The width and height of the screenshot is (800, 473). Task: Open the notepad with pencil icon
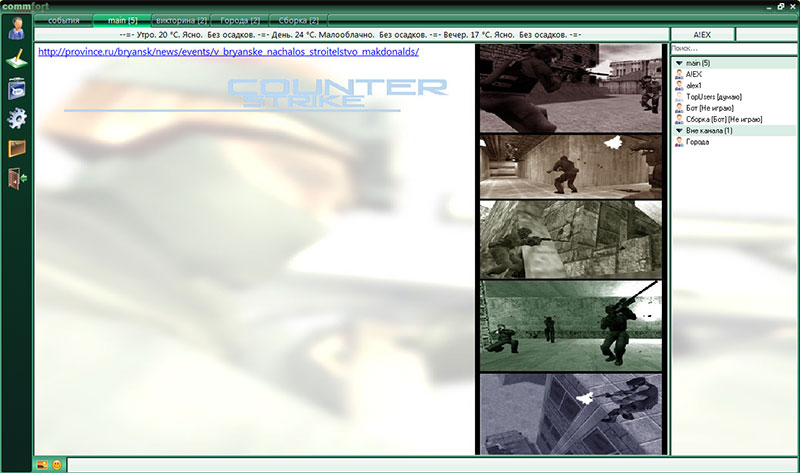pyautogui.click(x=16, y=59)
